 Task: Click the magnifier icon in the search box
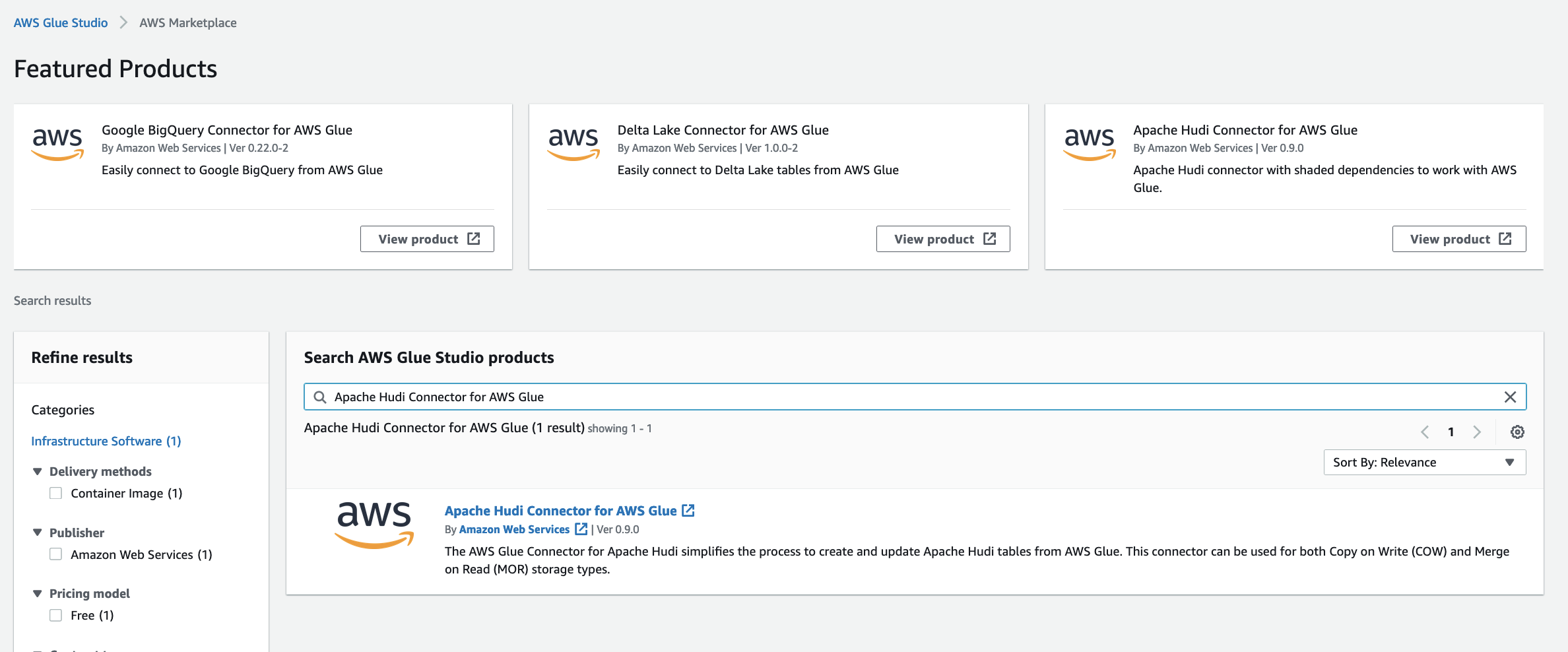click(x=320, y=397)
